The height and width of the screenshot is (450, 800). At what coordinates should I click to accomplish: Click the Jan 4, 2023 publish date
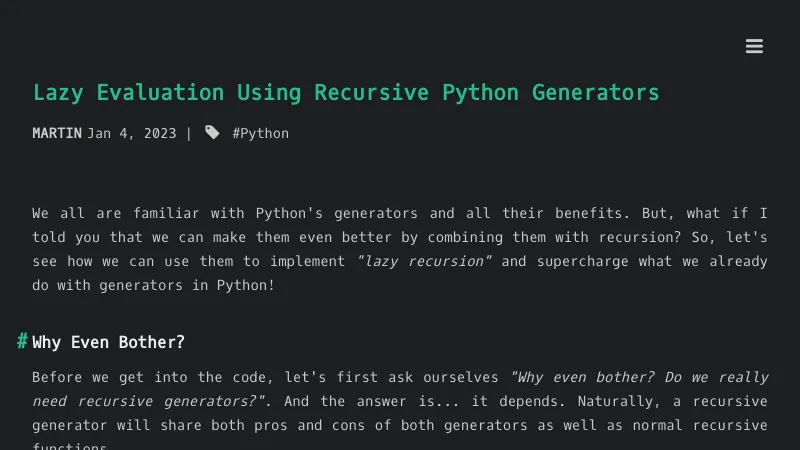[131, 133]
